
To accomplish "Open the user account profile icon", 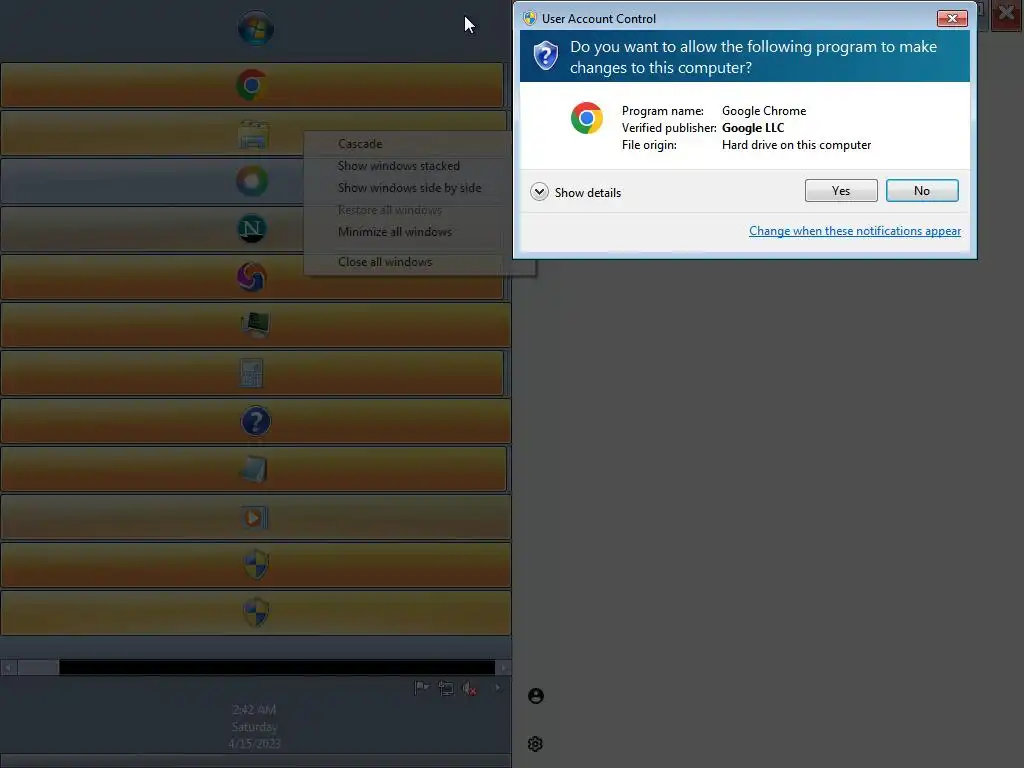I will (536, 696).
